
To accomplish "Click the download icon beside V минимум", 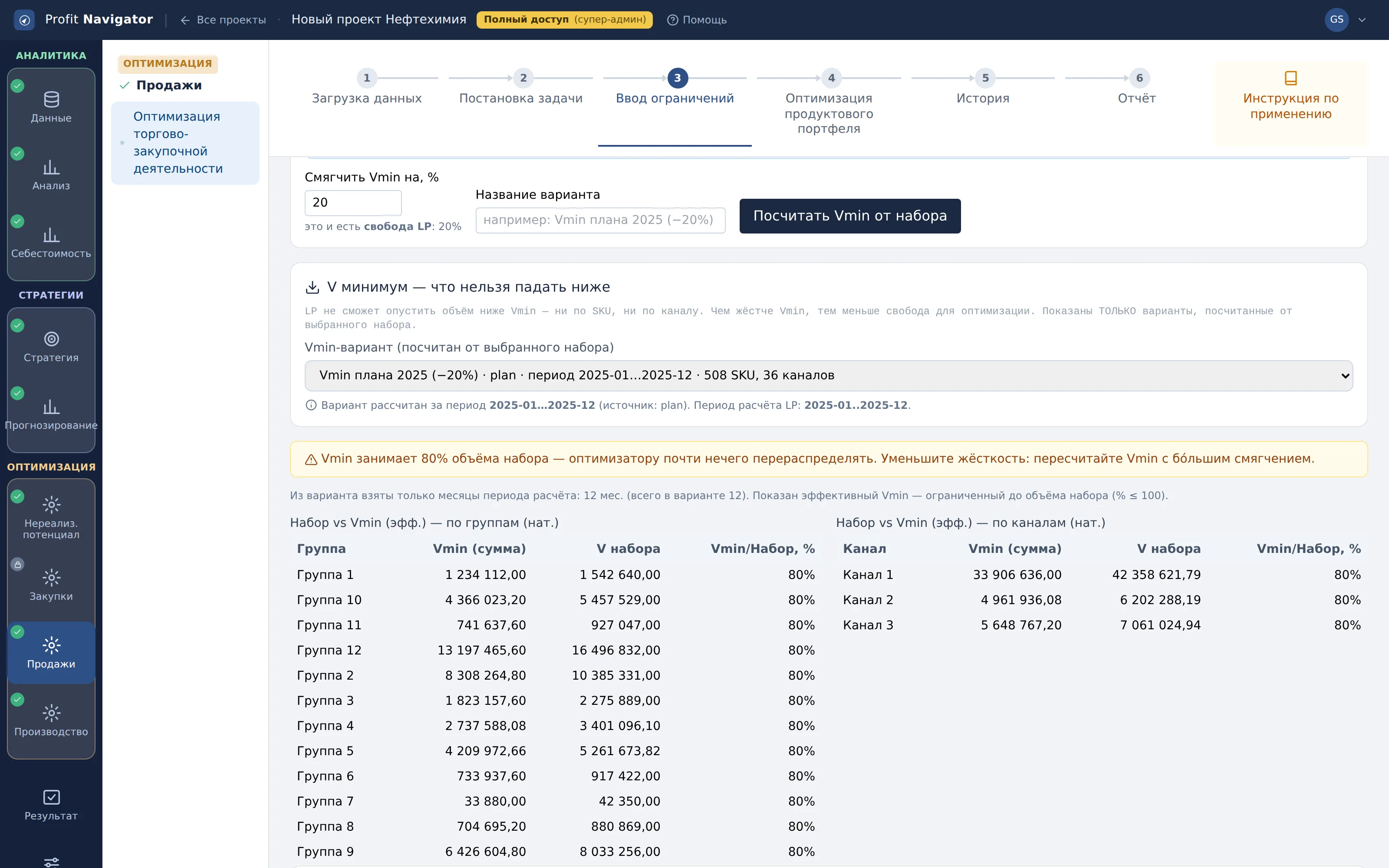I will tap(312, 287).
